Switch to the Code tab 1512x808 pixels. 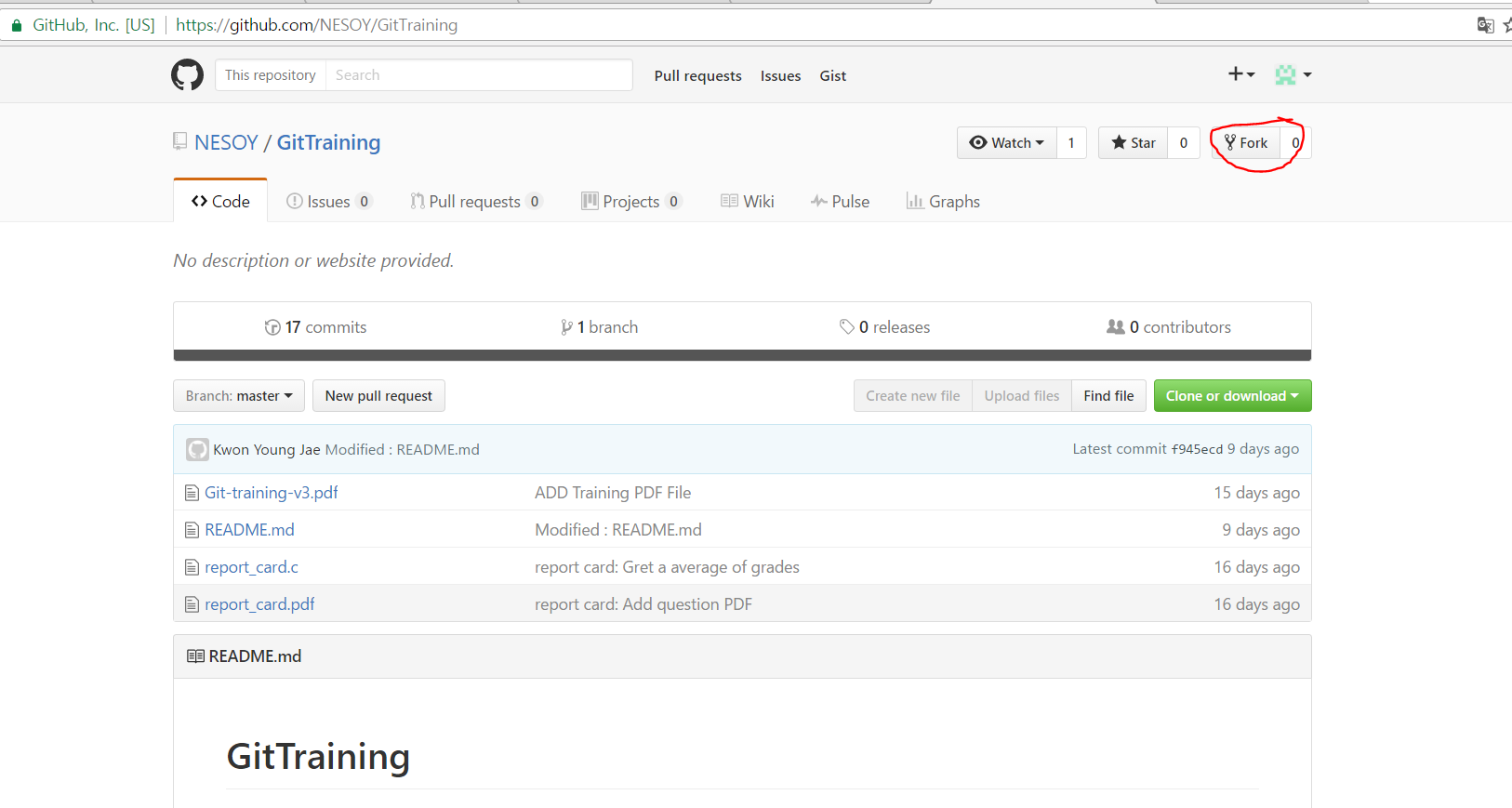tap(220, 201)
